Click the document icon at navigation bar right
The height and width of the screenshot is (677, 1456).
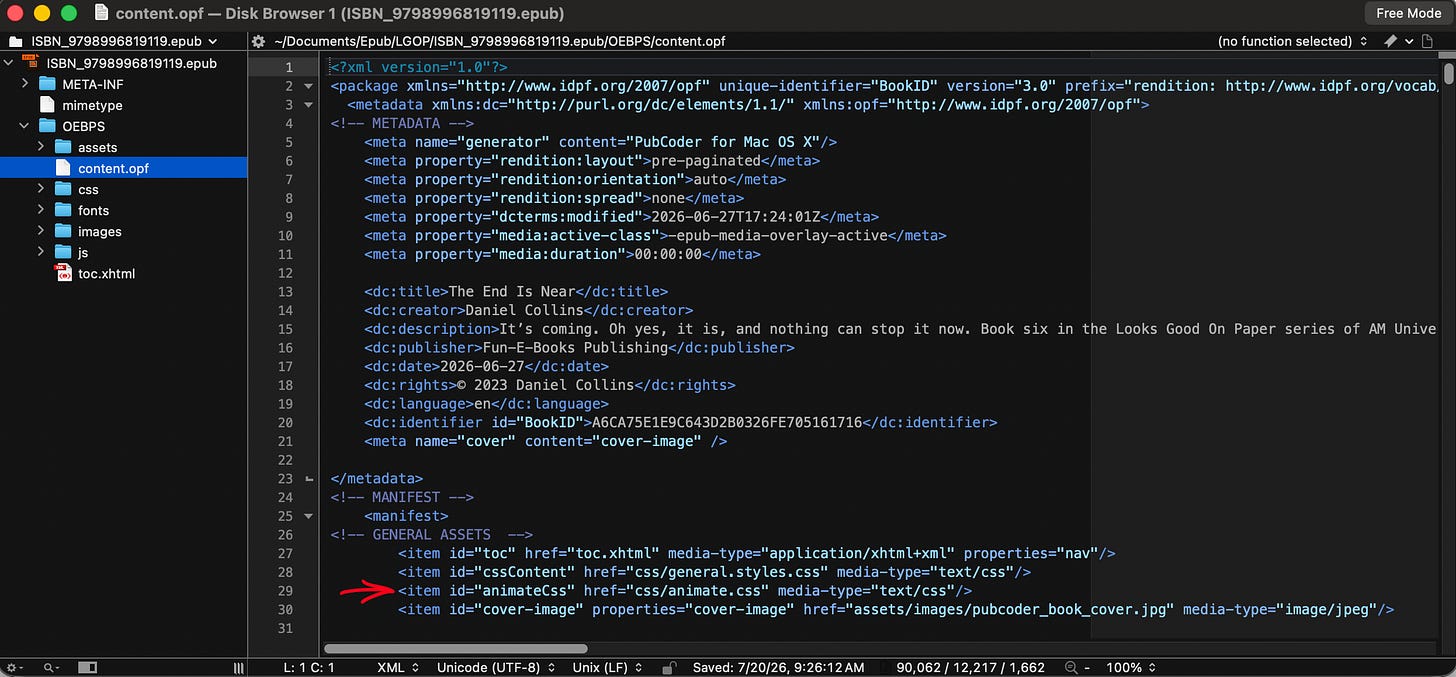tap(1426, 41)
